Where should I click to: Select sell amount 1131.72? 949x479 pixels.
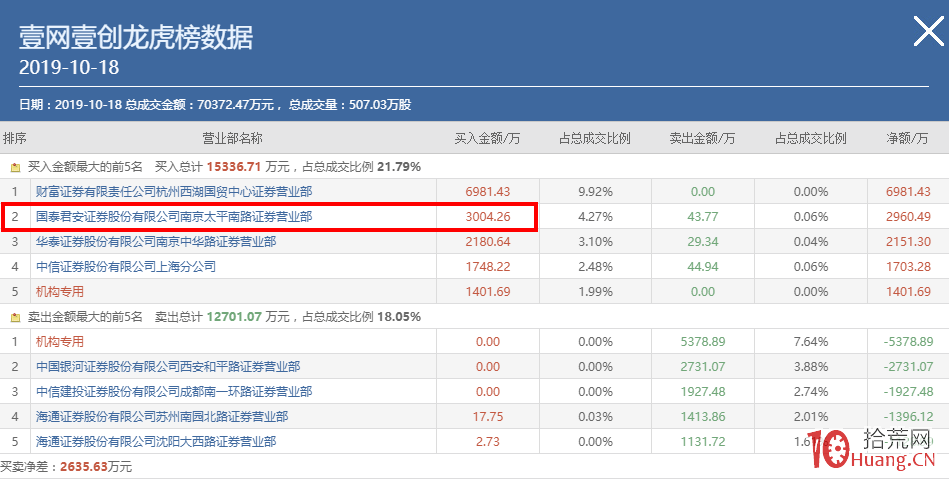[703, 441]
